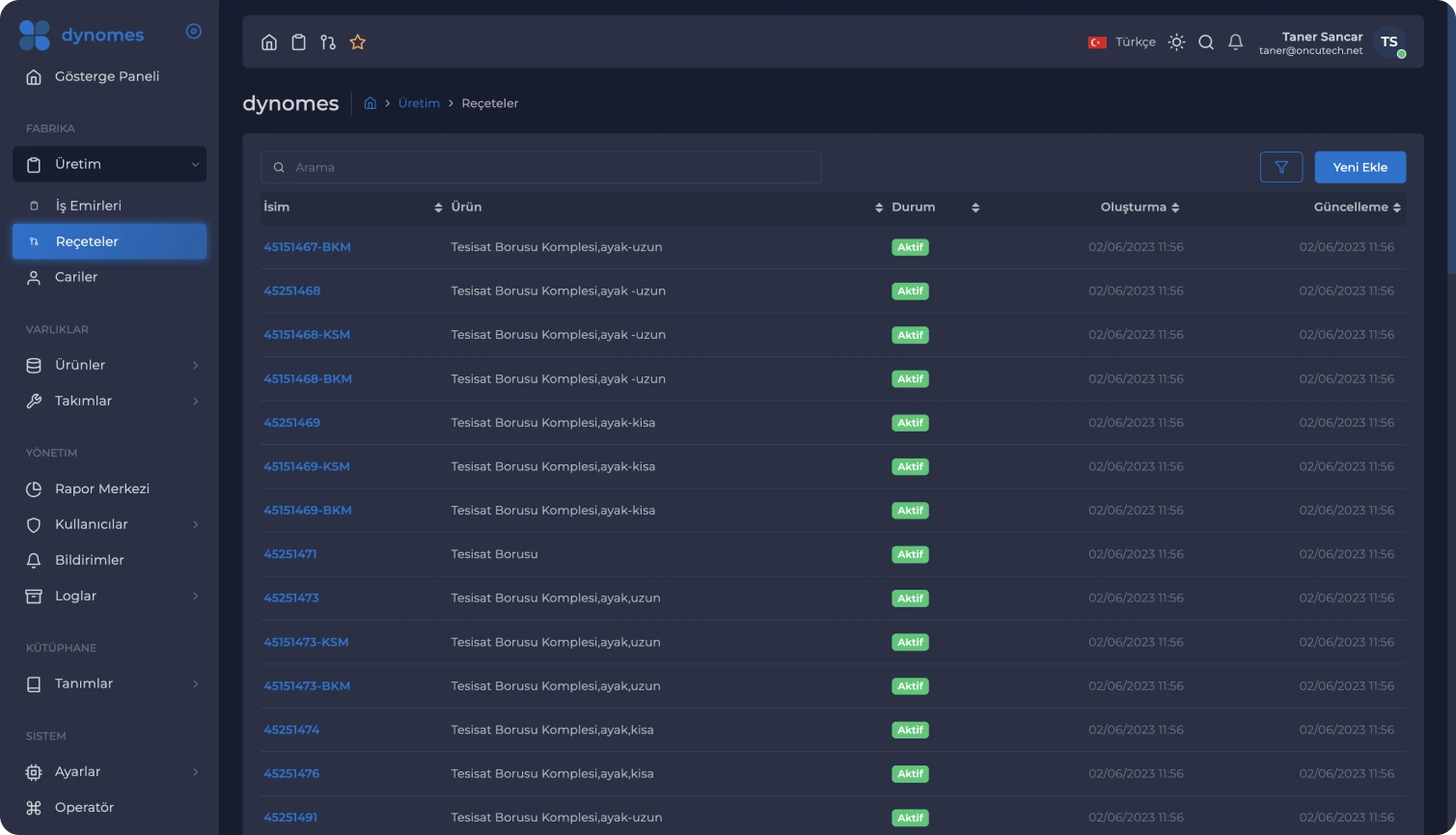
Task: Expand the Loglar menu chevron
Action: (x=195, y=596)
